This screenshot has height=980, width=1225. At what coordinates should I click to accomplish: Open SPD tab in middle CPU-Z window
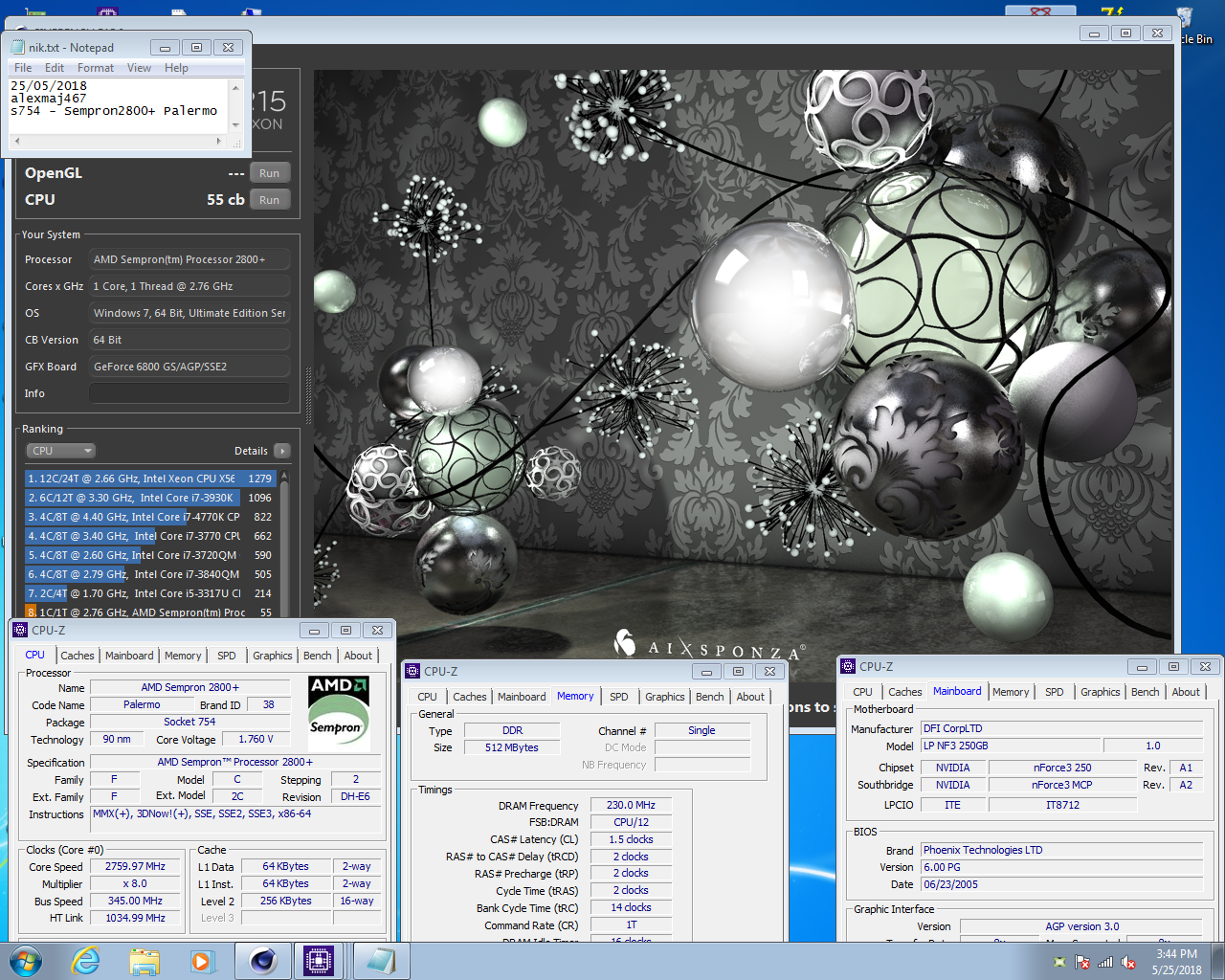tap(619, 697)
